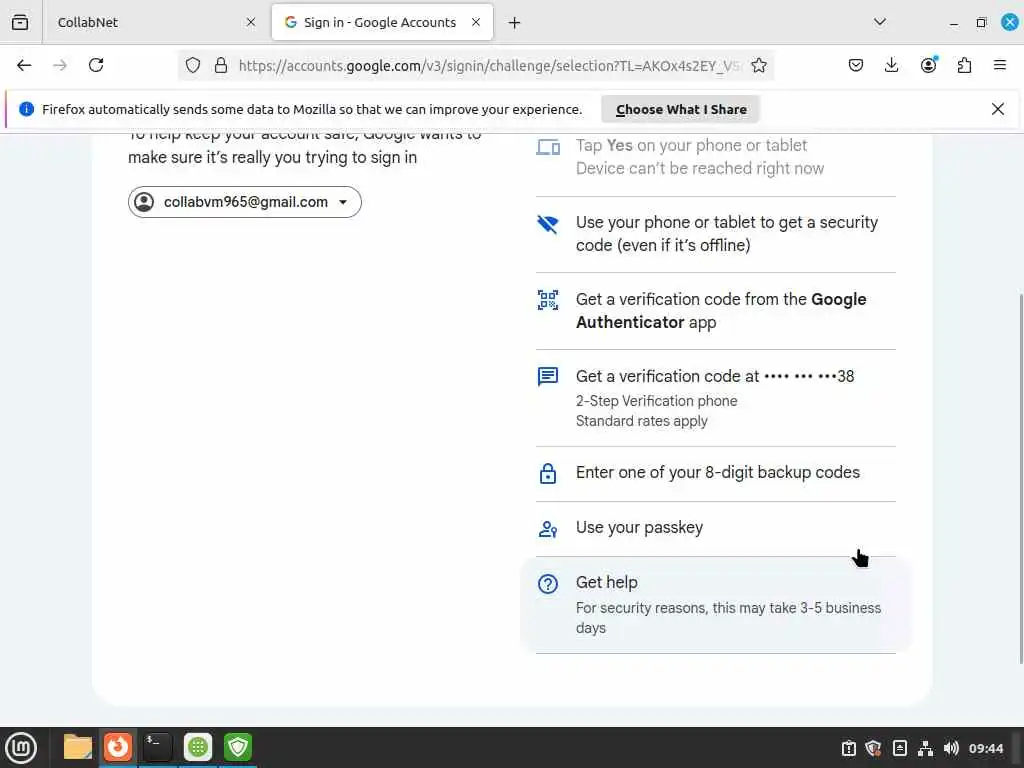Click the blue info icon in notification bar
Viewport: 1024px width, 768px height.
27,109
